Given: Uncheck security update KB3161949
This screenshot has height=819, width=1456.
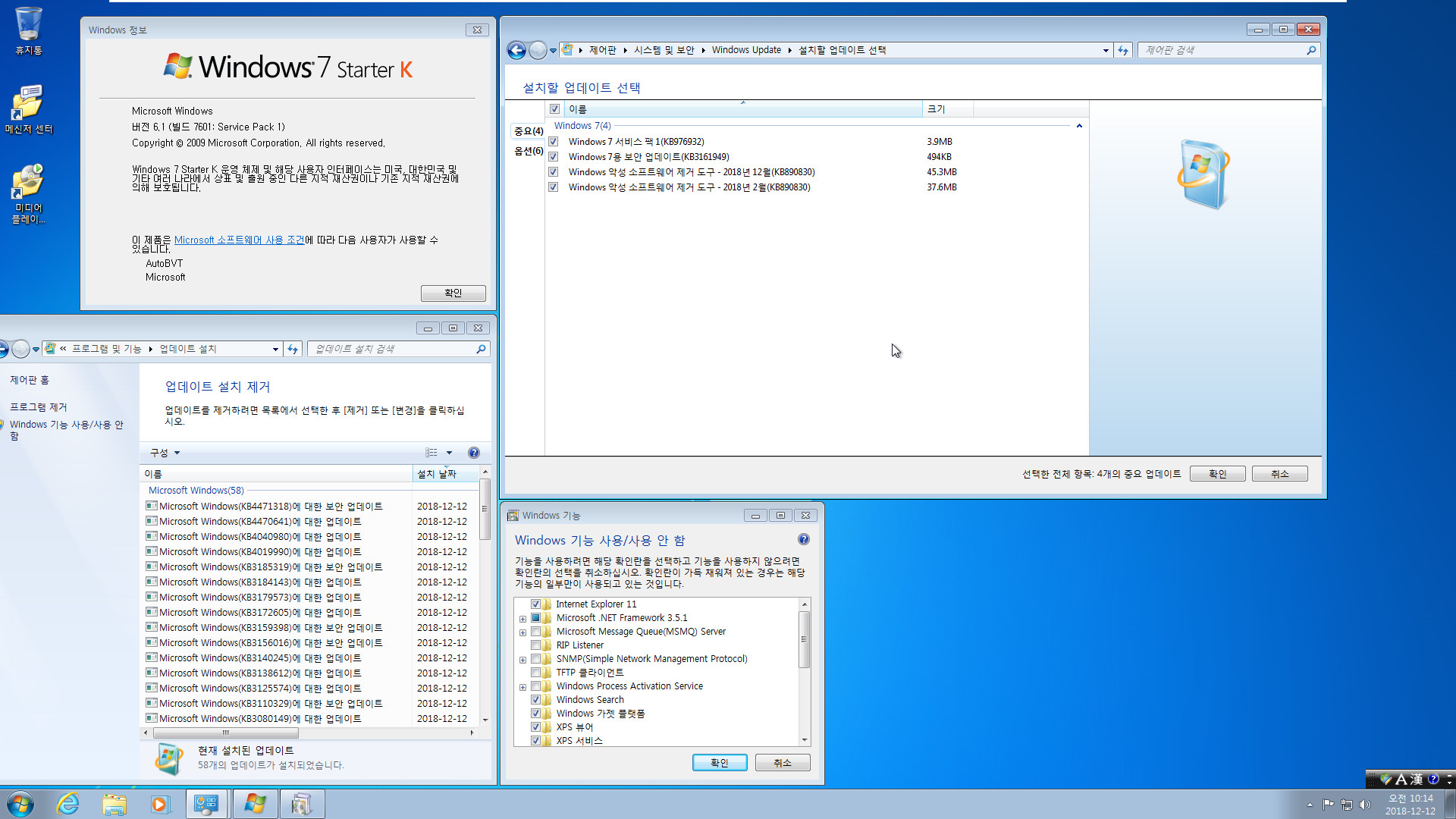Looking at the screenshot, I should (x=554, y=157).
